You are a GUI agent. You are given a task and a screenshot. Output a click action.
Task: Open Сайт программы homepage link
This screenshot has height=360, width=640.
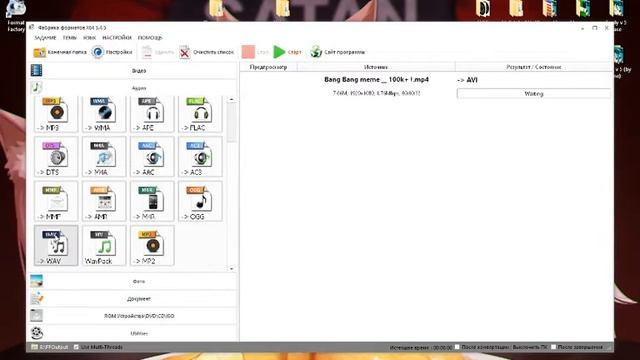338,52
